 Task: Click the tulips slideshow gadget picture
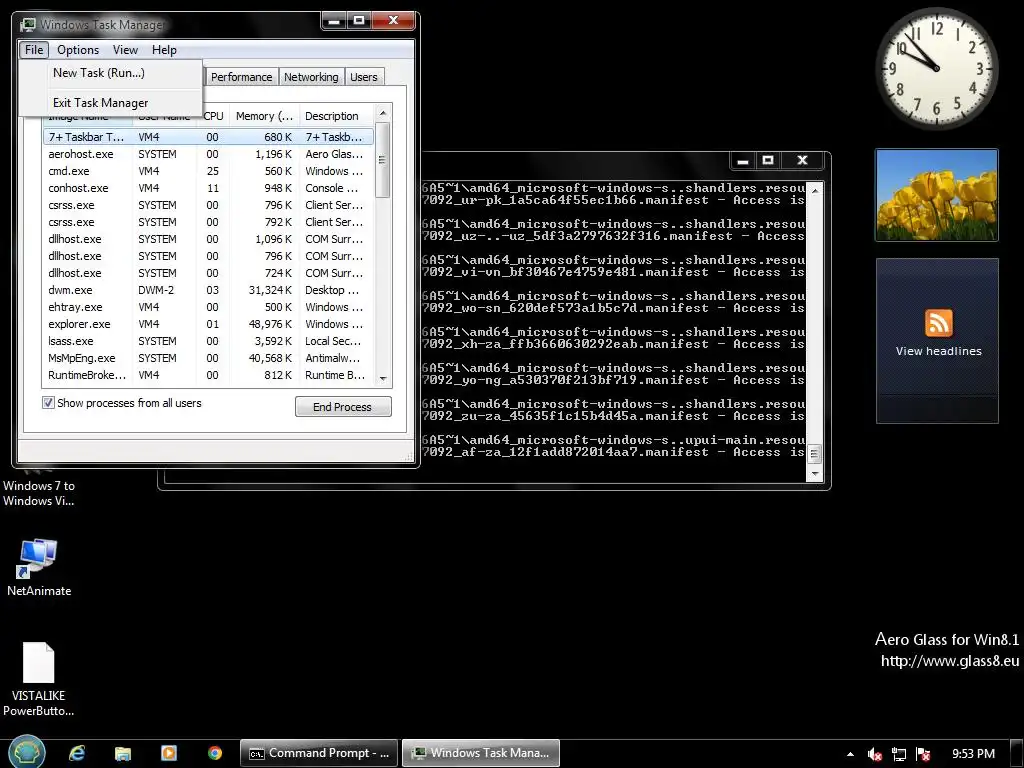[936, 195]
